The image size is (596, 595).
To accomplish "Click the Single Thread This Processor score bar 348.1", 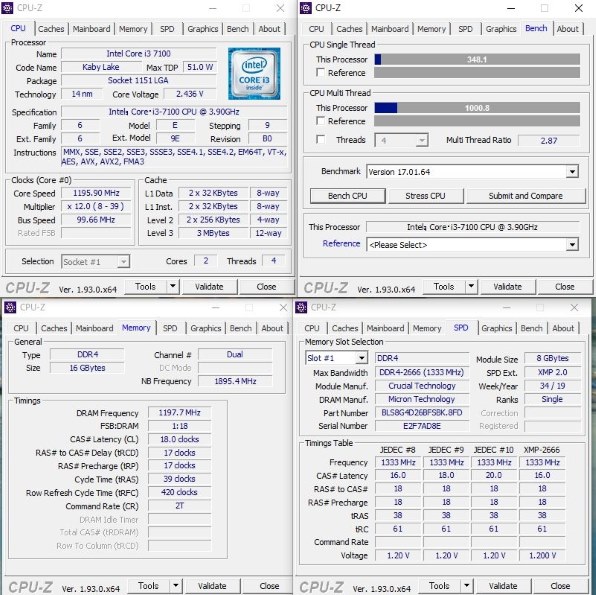I will pos(477,59).
